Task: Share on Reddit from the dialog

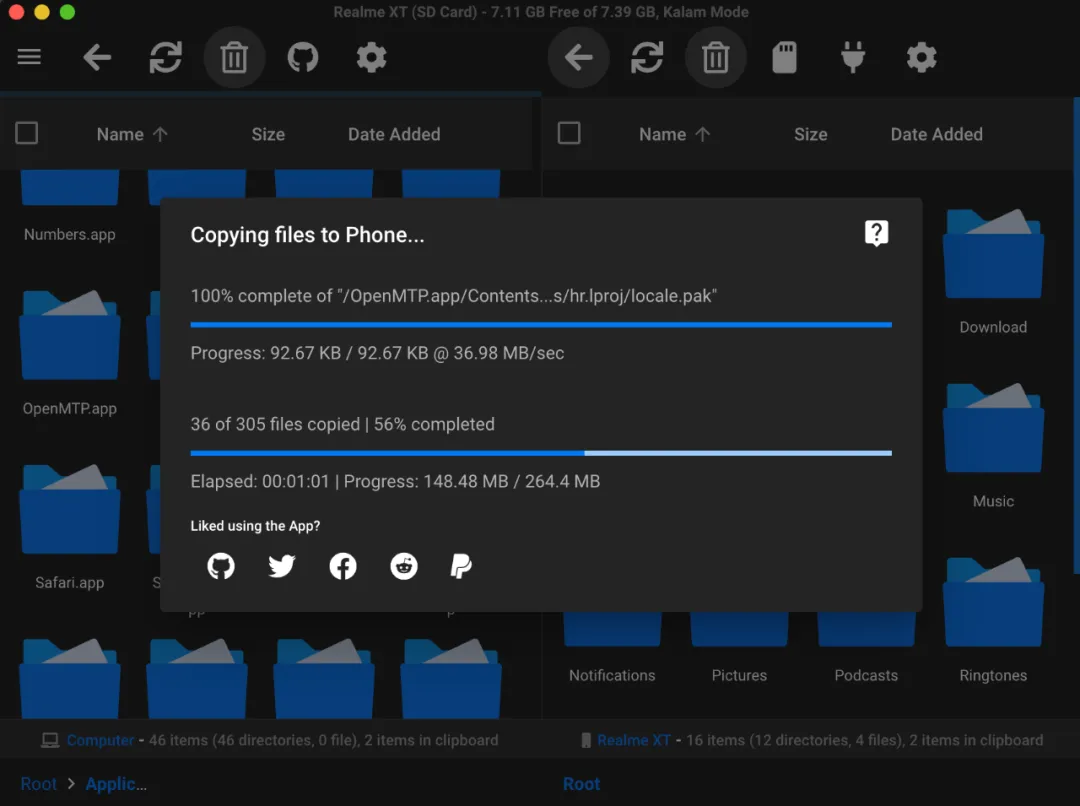Action: tap(404, 566)
